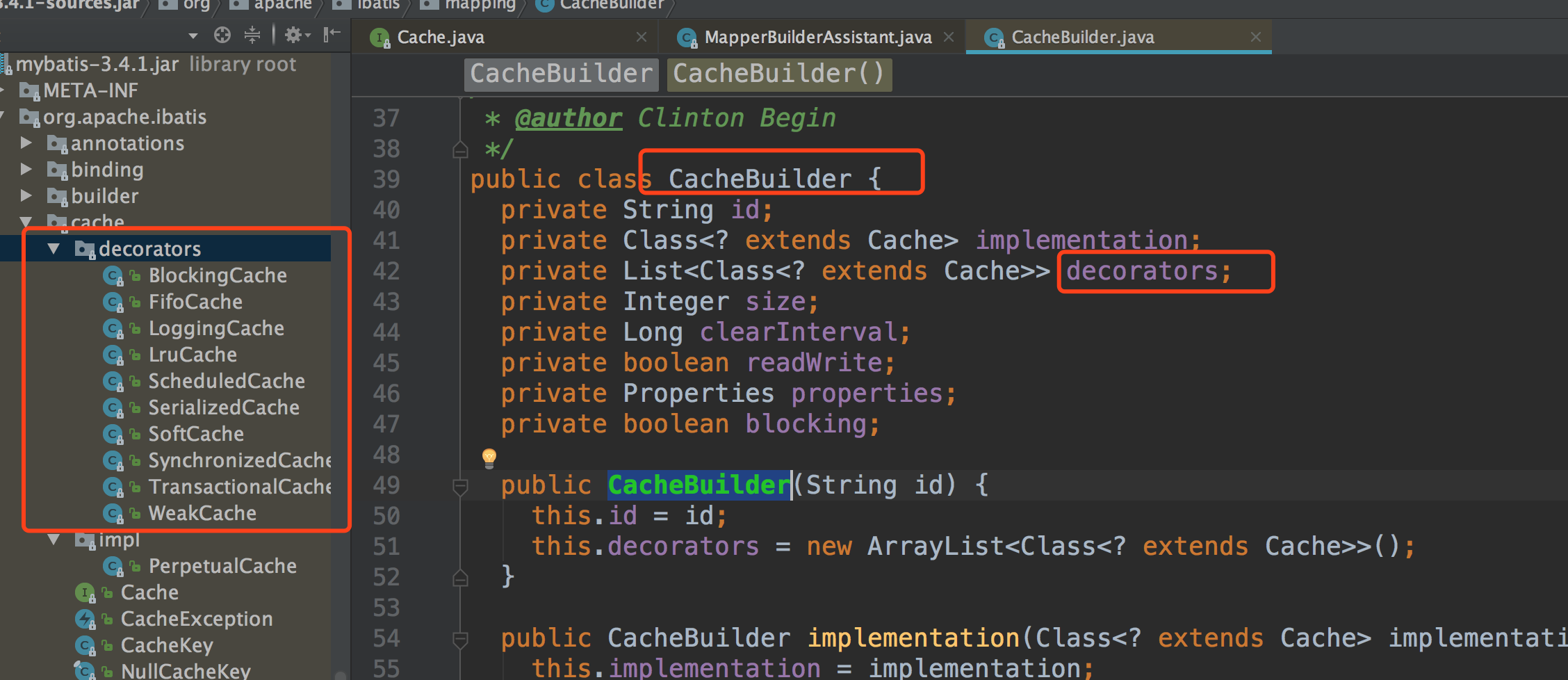
Task: Expand the builder package
Action: pyautogui.click(x=26, y=195)
